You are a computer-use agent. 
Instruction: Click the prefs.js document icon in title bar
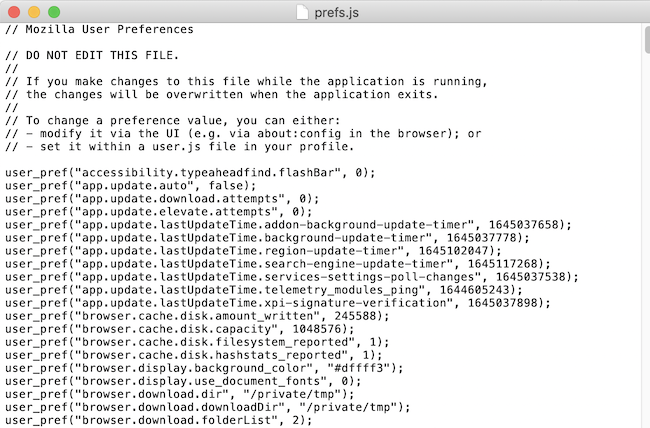coord(304,12)
